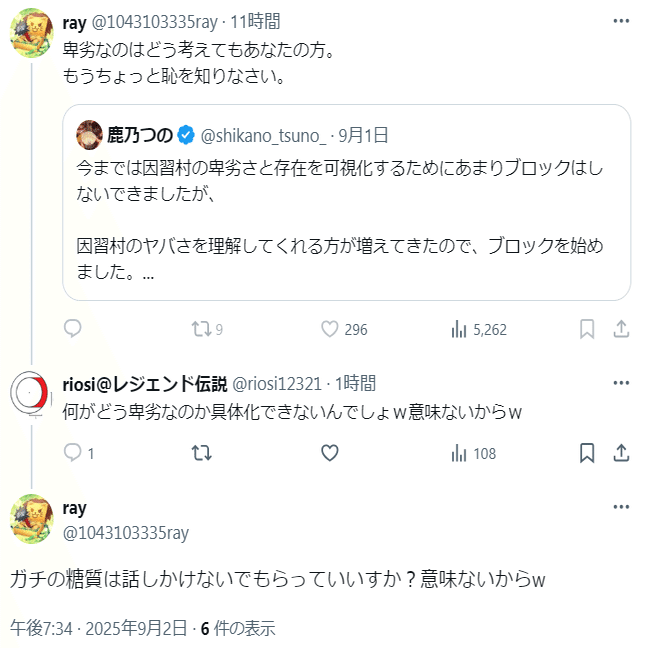
Task: View riosi tweet's 108 views analytics
Action: pyautogui.click(x=461, y=453)
